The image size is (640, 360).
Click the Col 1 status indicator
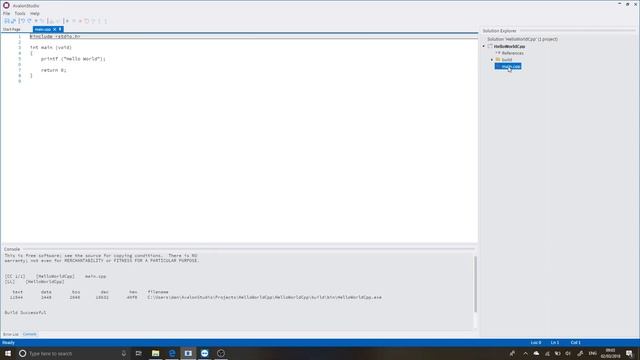pyautogui.click(x=576, y=343)
